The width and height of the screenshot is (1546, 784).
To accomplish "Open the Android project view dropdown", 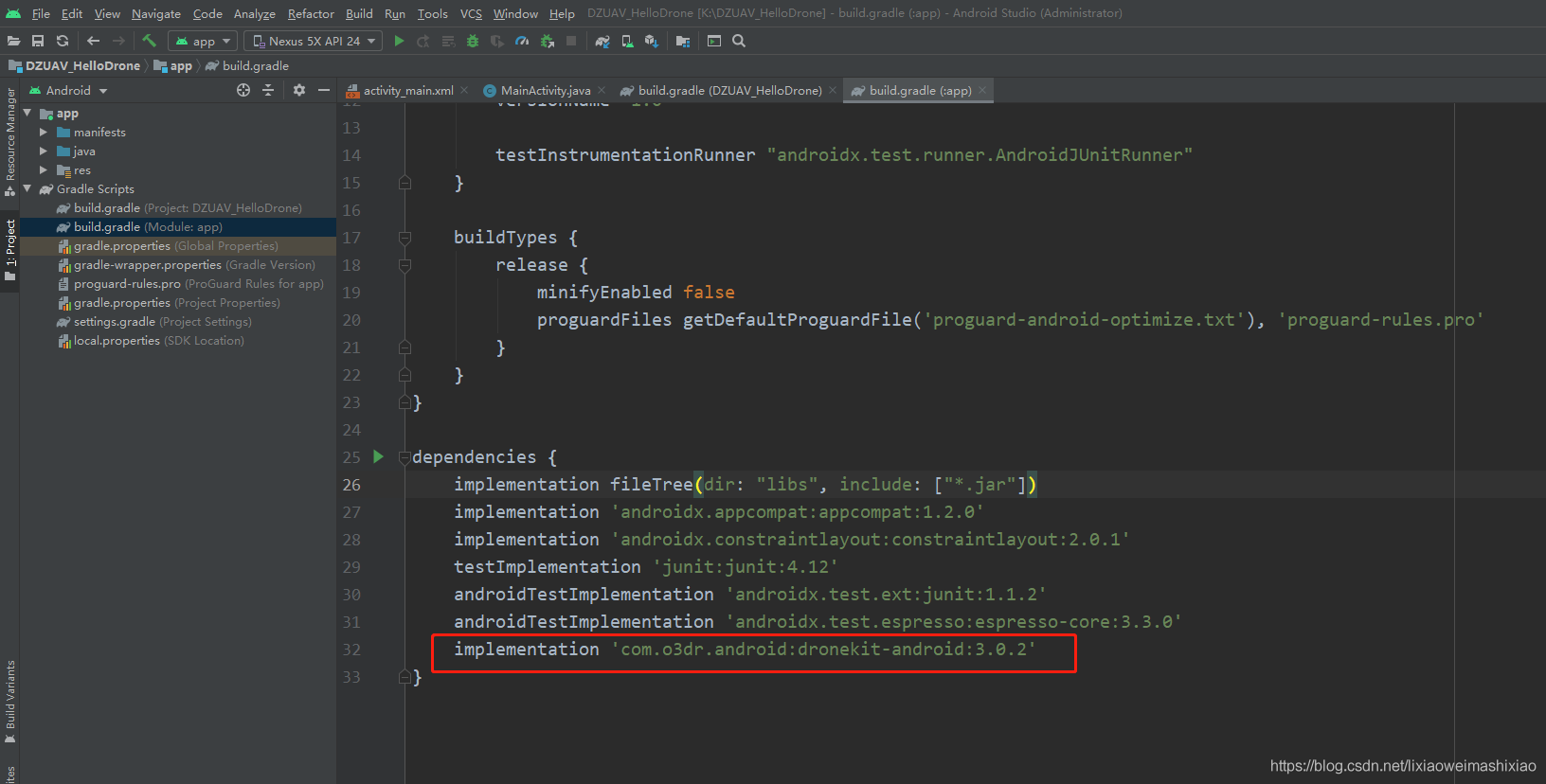I will pyautogui.click(x=68, y=90).
